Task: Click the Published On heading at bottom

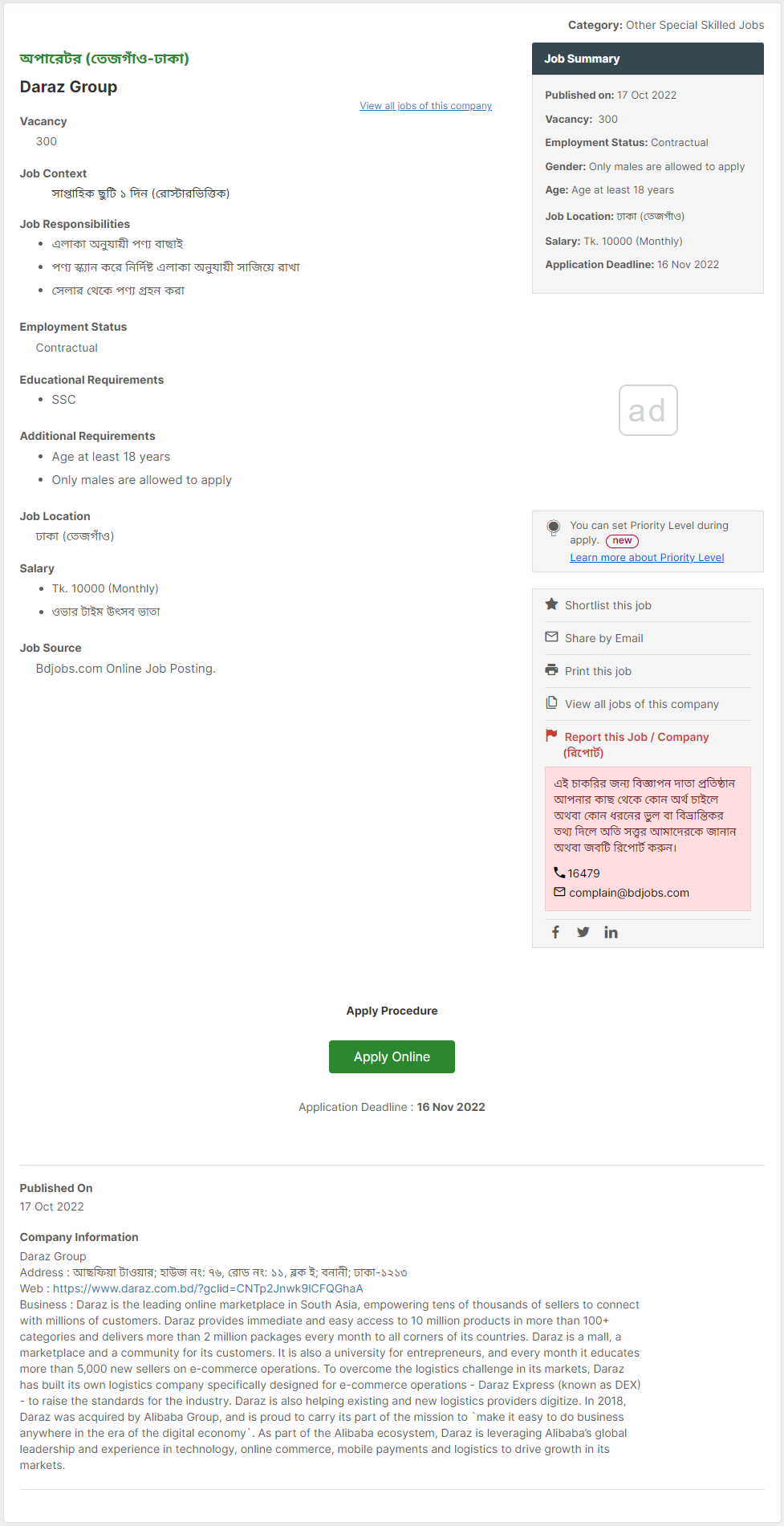Action: [56, 1188]
